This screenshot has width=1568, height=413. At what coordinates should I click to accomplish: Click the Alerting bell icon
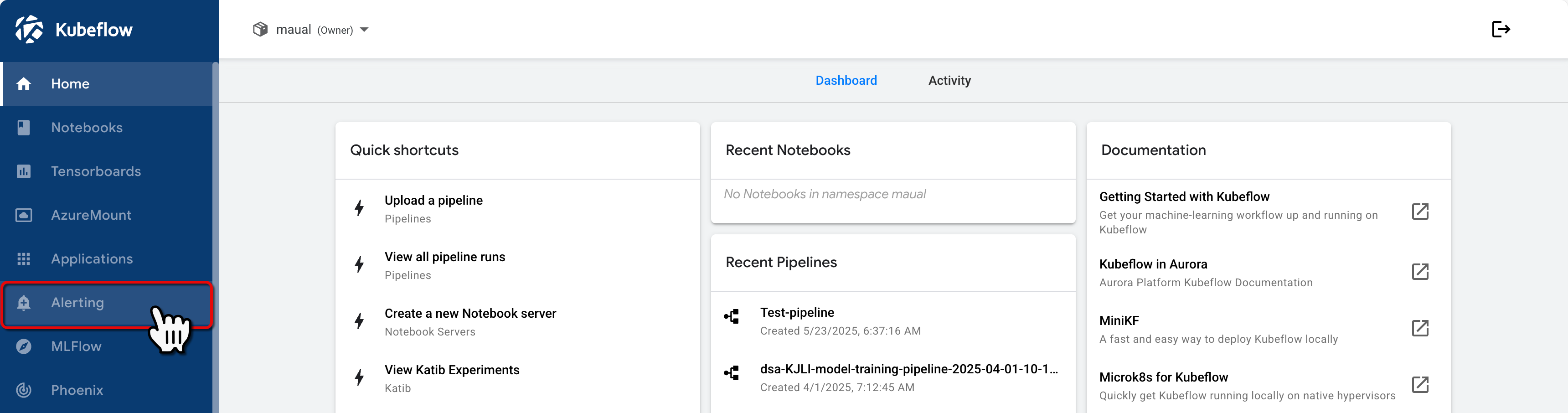tap(23, 303)
